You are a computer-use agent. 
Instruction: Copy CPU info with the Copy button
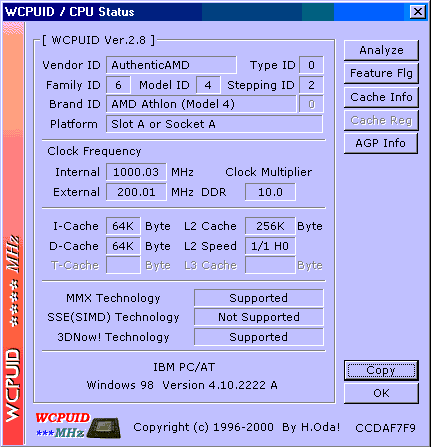pyautogui.click(x=381, y=370)
